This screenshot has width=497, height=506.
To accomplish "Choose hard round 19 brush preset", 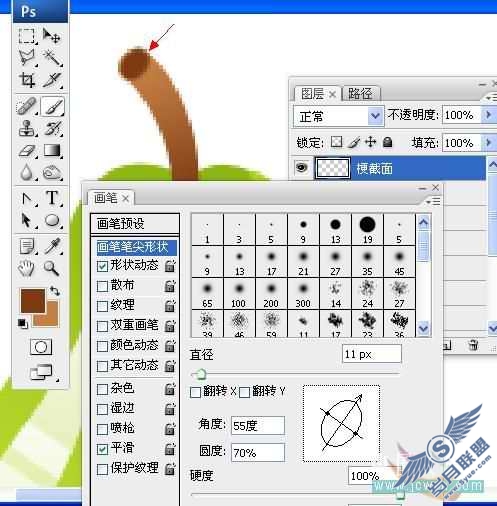I will click(368, 229).
